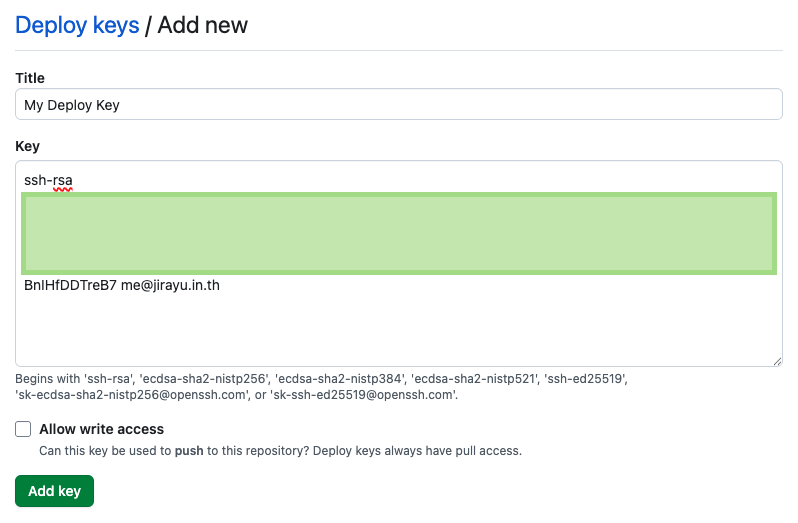Click the bold 'push' word in description
Screen dimensions: 798x523
tap(189, 451)
